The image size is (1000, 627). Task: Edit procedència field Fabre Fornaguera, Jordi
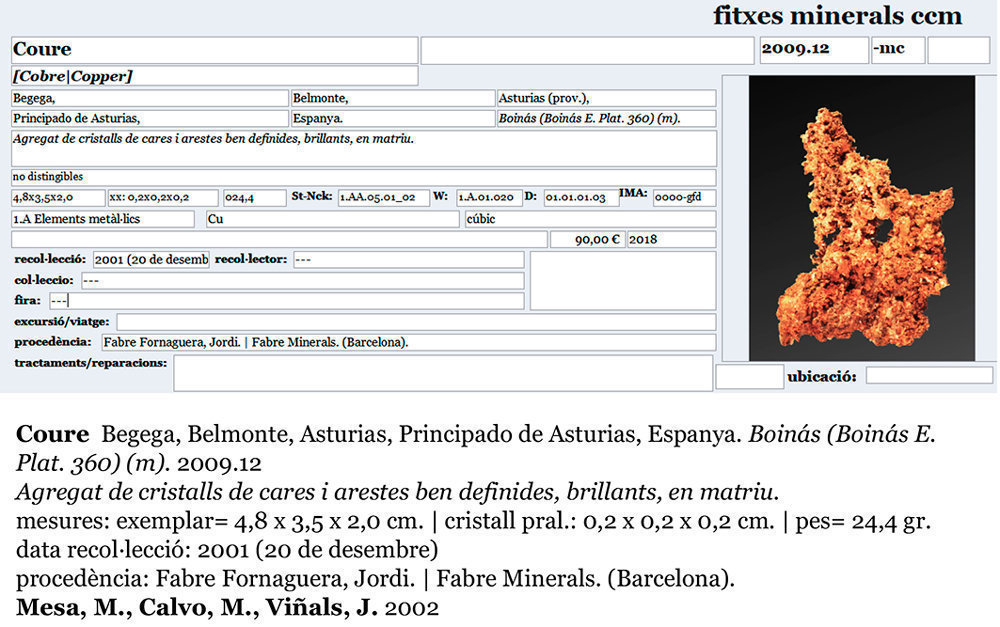coord(409,343)
